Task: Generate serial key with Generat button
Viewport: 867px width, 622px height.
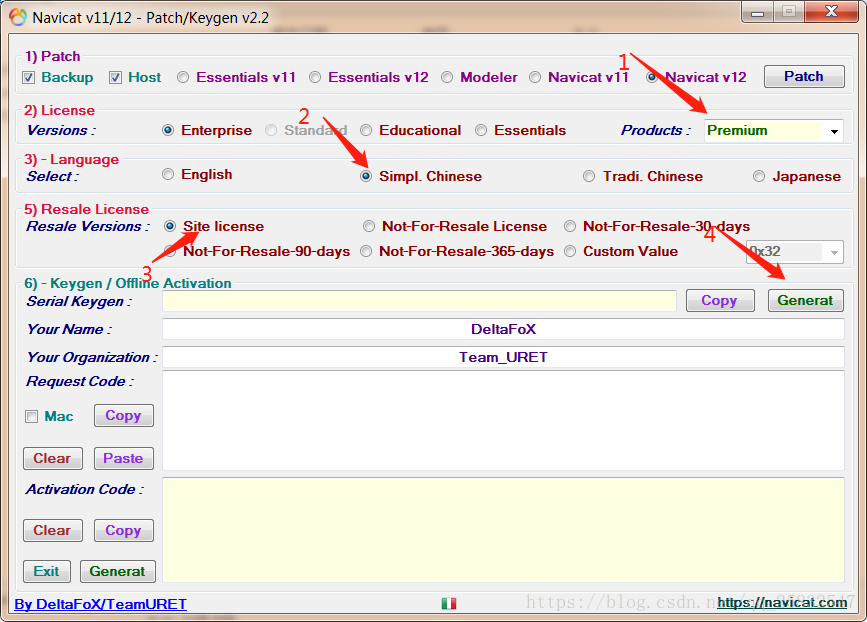Action: tap(805, 301)
